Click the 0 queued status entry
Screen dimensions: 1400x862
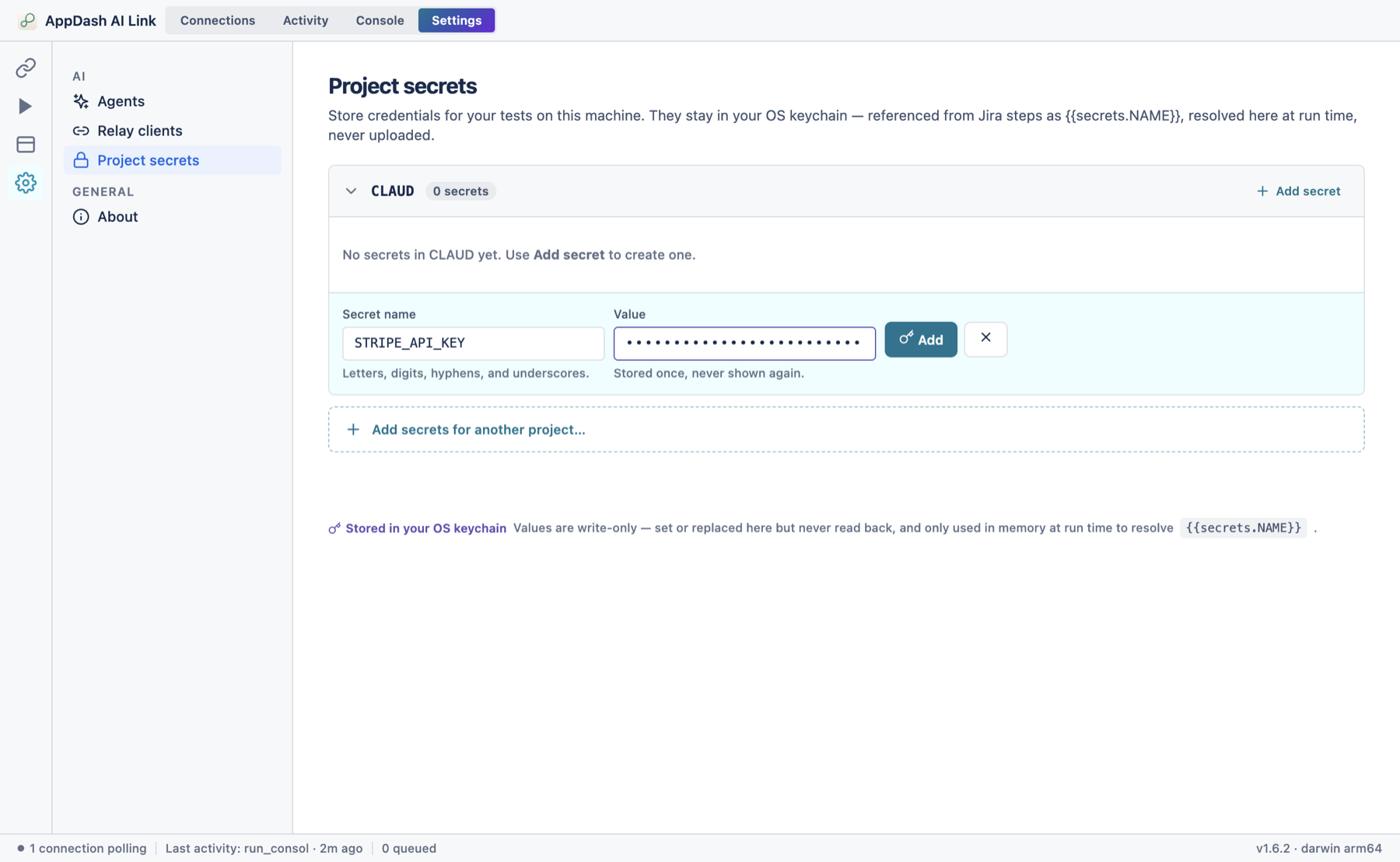point(409,849)
